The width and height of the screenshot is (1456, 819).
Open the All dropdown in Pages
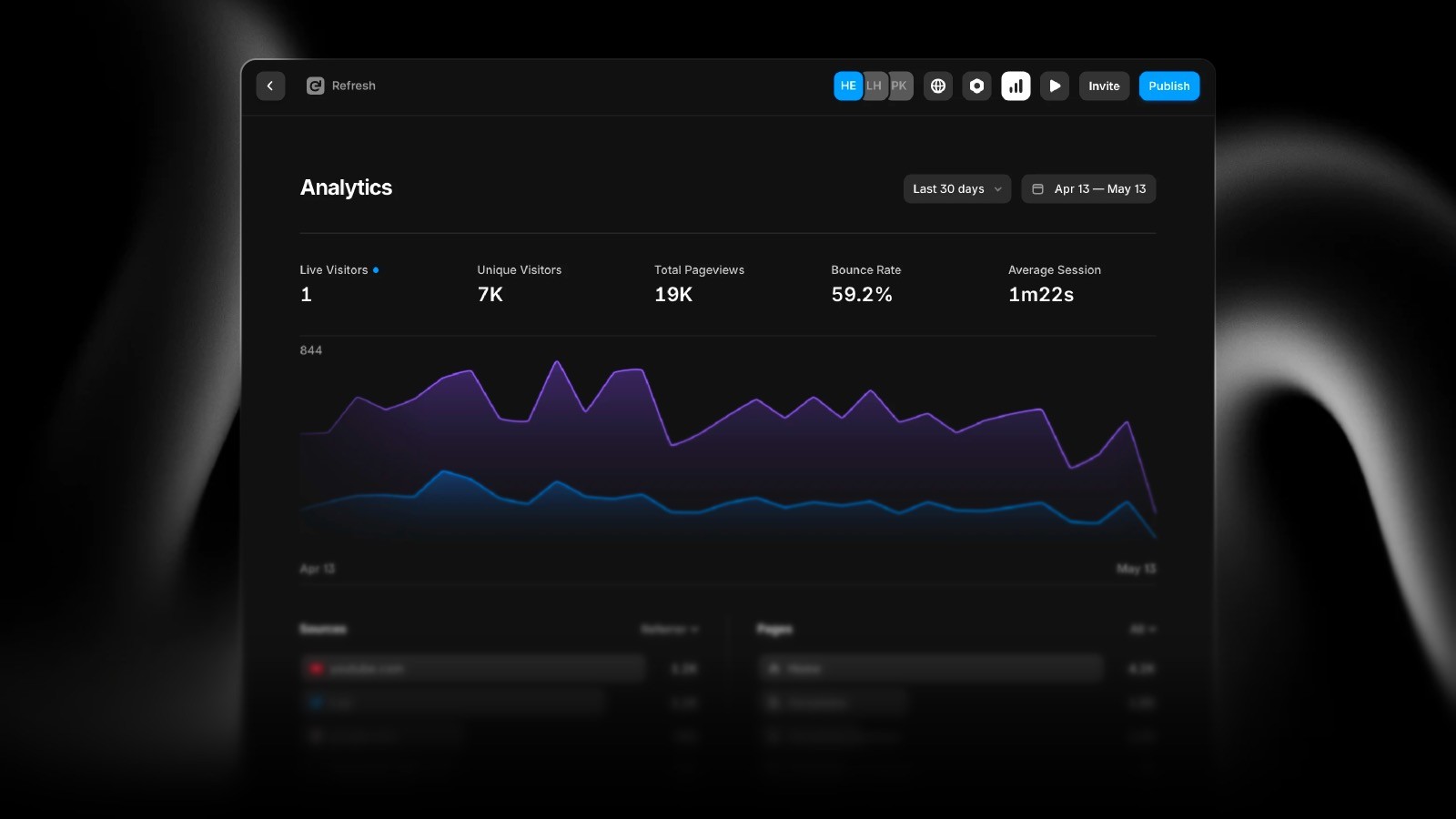[1143, 629]
